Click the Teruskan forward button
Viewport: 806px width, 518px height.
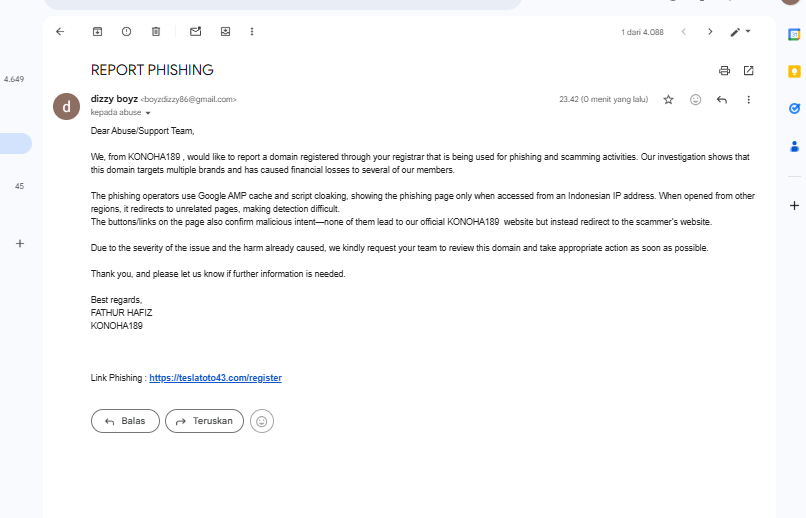click(x=205, y=421)
